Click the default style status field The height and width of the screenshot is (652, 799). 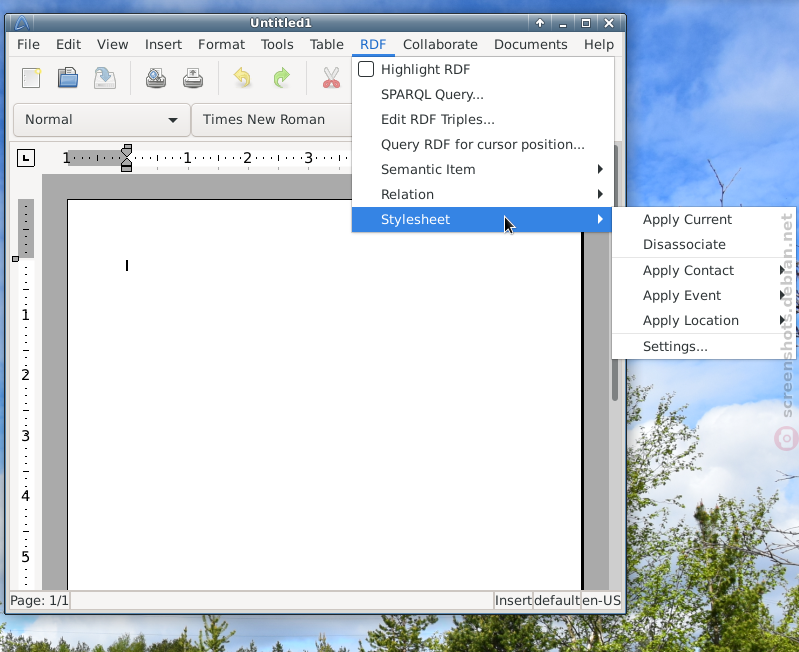pos(557,601)
